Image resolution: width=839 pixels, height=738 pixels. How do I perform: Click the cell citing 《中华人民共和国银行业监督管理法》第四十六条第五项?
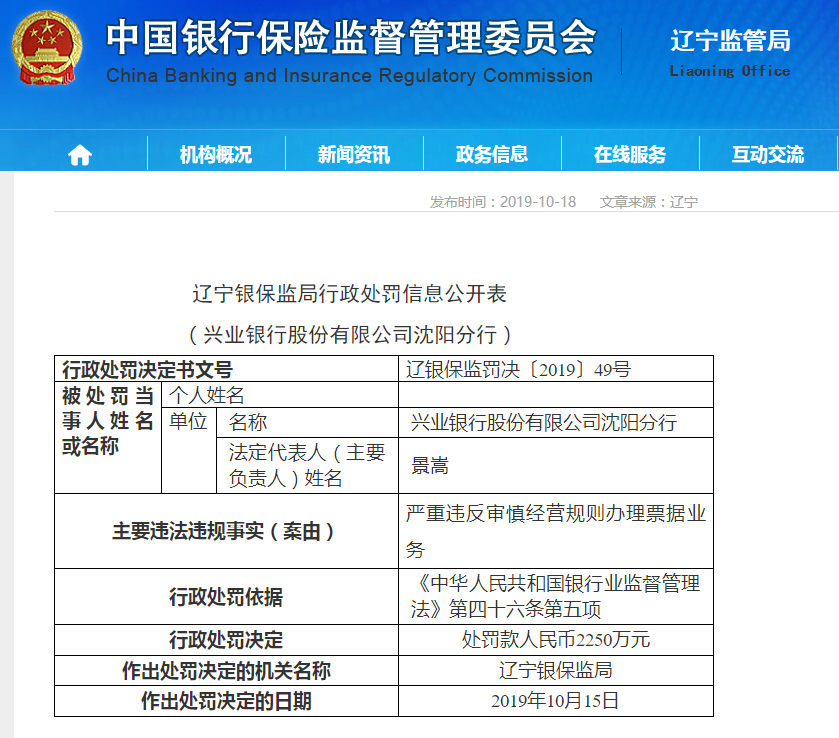point(556,597)
